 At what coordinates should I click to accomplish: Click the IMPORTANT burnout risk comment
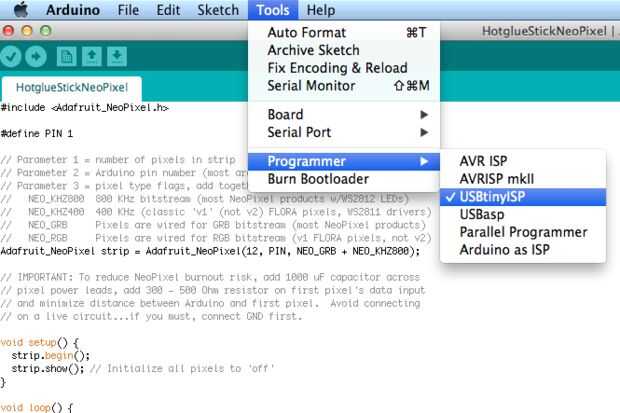click(210, 277)
